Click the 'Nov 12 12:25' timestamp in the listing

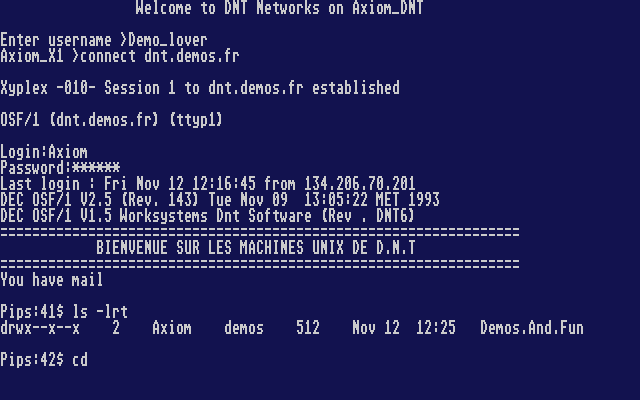[x=404, y=328]
